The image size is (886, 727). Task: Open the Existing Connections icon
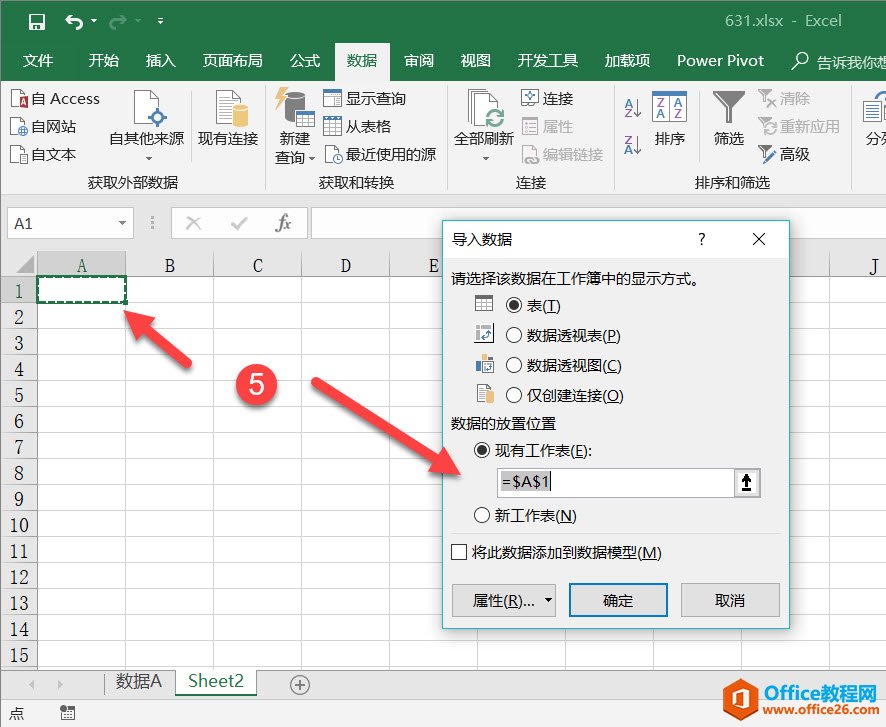point(228,120)
